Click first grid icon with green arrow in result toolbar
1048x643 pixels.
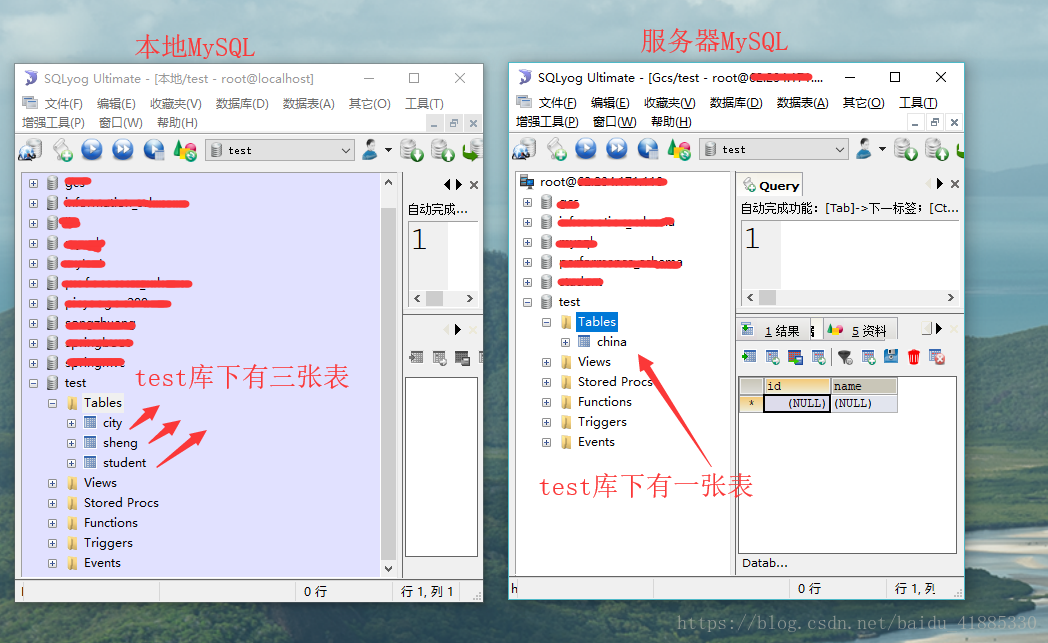(x=749, y=357)
